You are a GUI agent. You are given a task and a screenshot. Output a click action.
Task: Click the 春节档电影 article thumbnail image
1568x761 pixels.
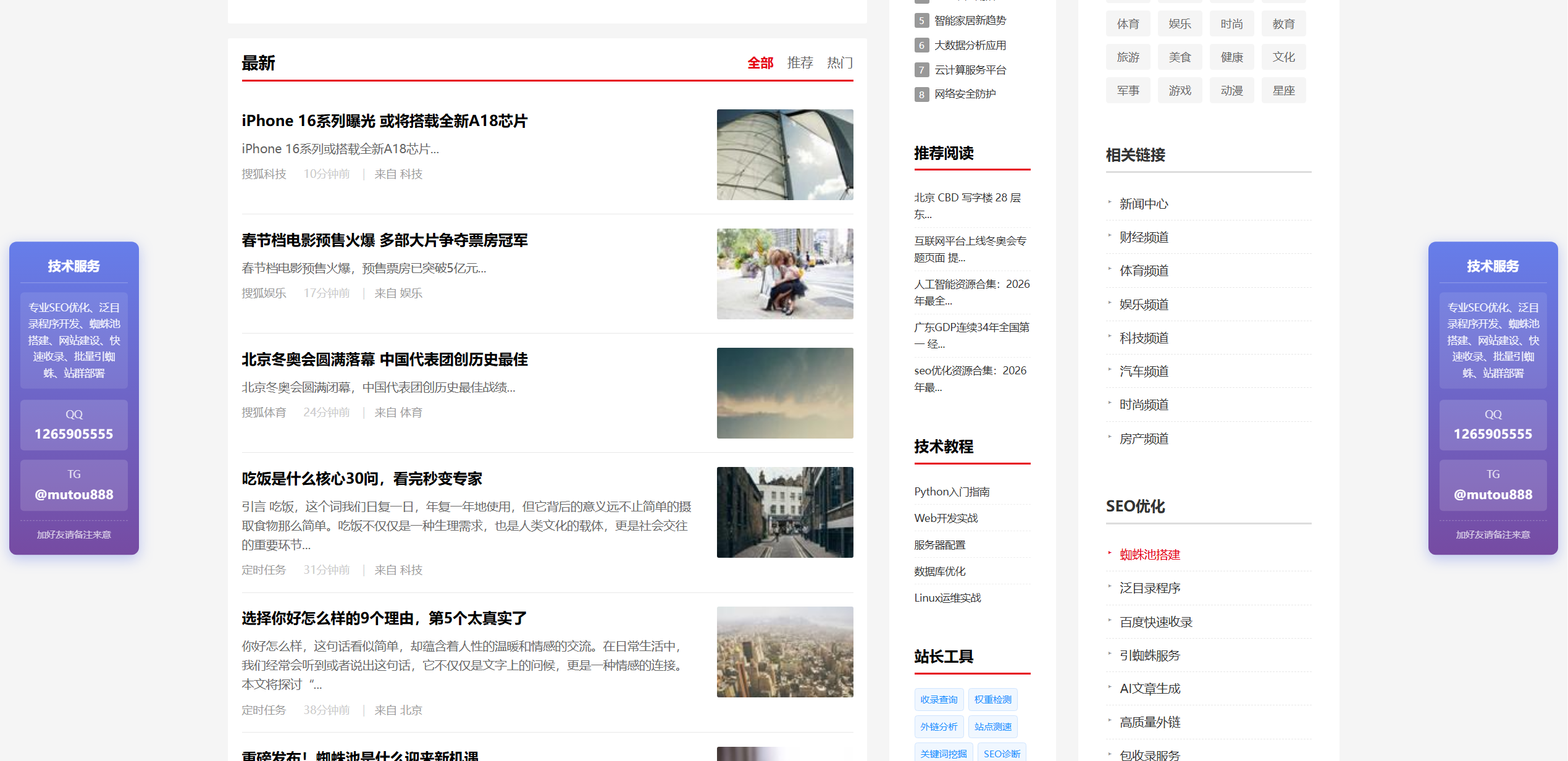point(784,273)
